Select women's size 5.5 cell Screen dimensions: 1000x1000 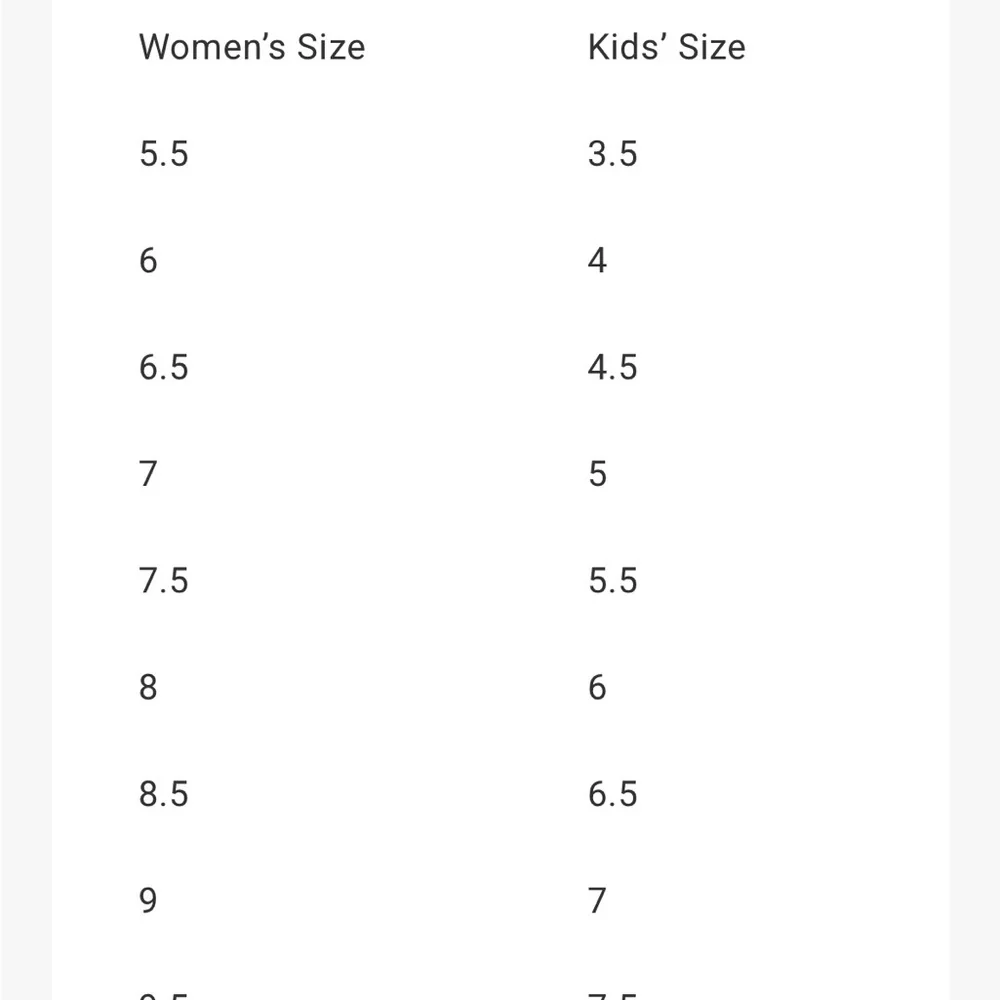[x=164, y=154]
